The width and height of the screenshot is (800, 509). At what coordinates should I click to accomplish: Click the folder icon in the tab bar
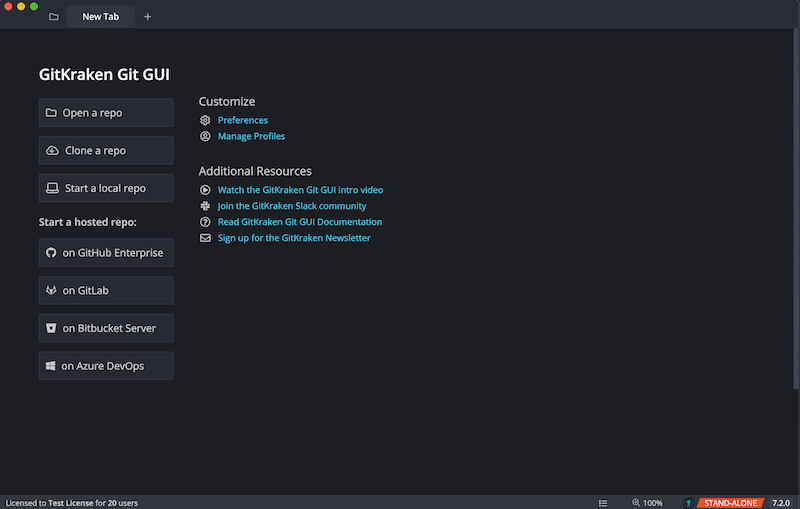[54, 17]
